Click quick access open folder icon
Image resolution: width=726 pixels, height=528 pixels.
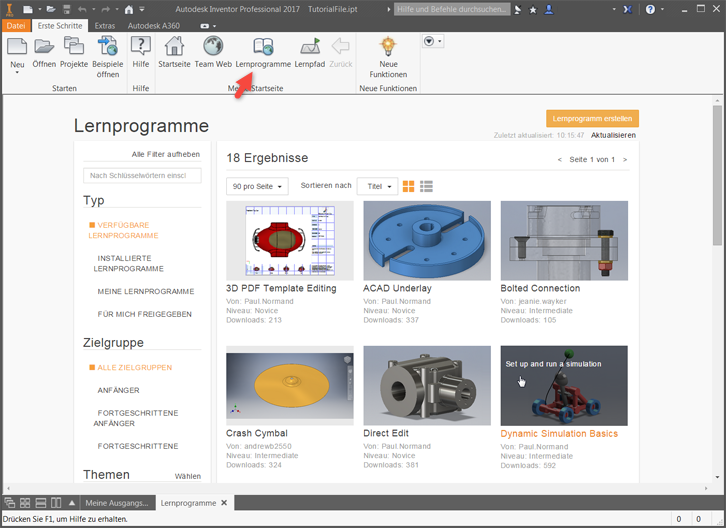51,9
